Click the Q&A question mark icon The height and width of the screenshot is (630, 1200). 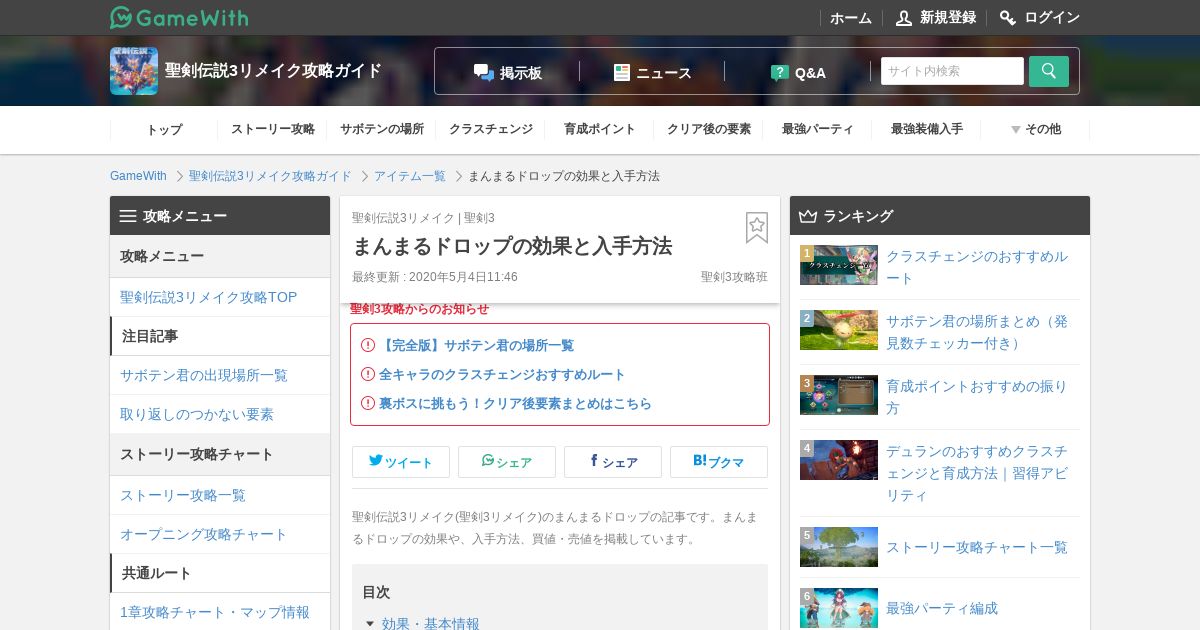[780, 72]
